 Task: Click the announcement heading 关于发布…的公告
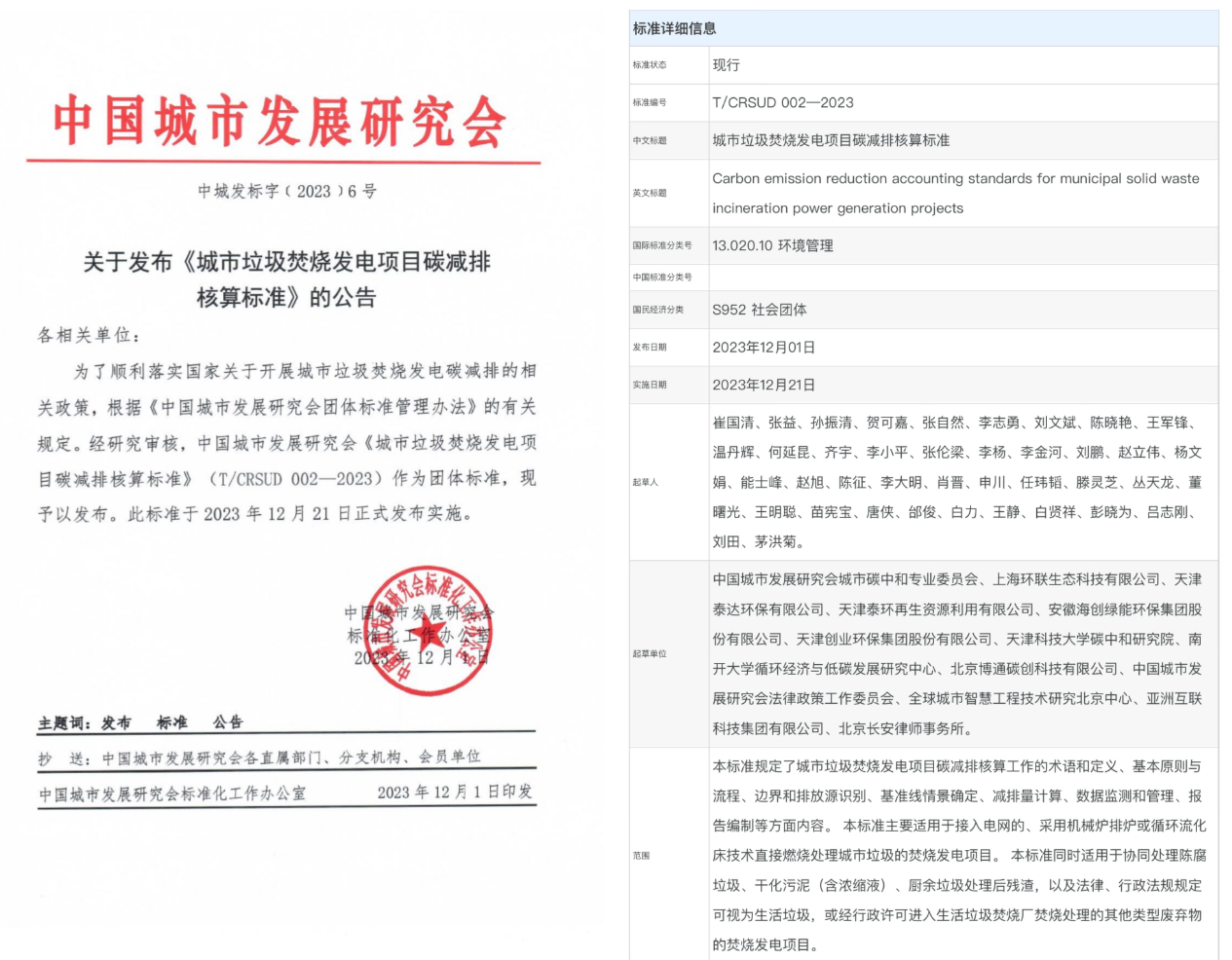click(x=286, y=279)
